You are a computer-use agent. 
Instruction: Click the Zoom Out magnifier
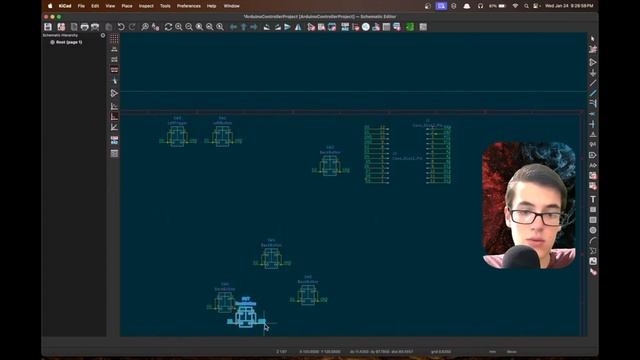coord(189,27)
